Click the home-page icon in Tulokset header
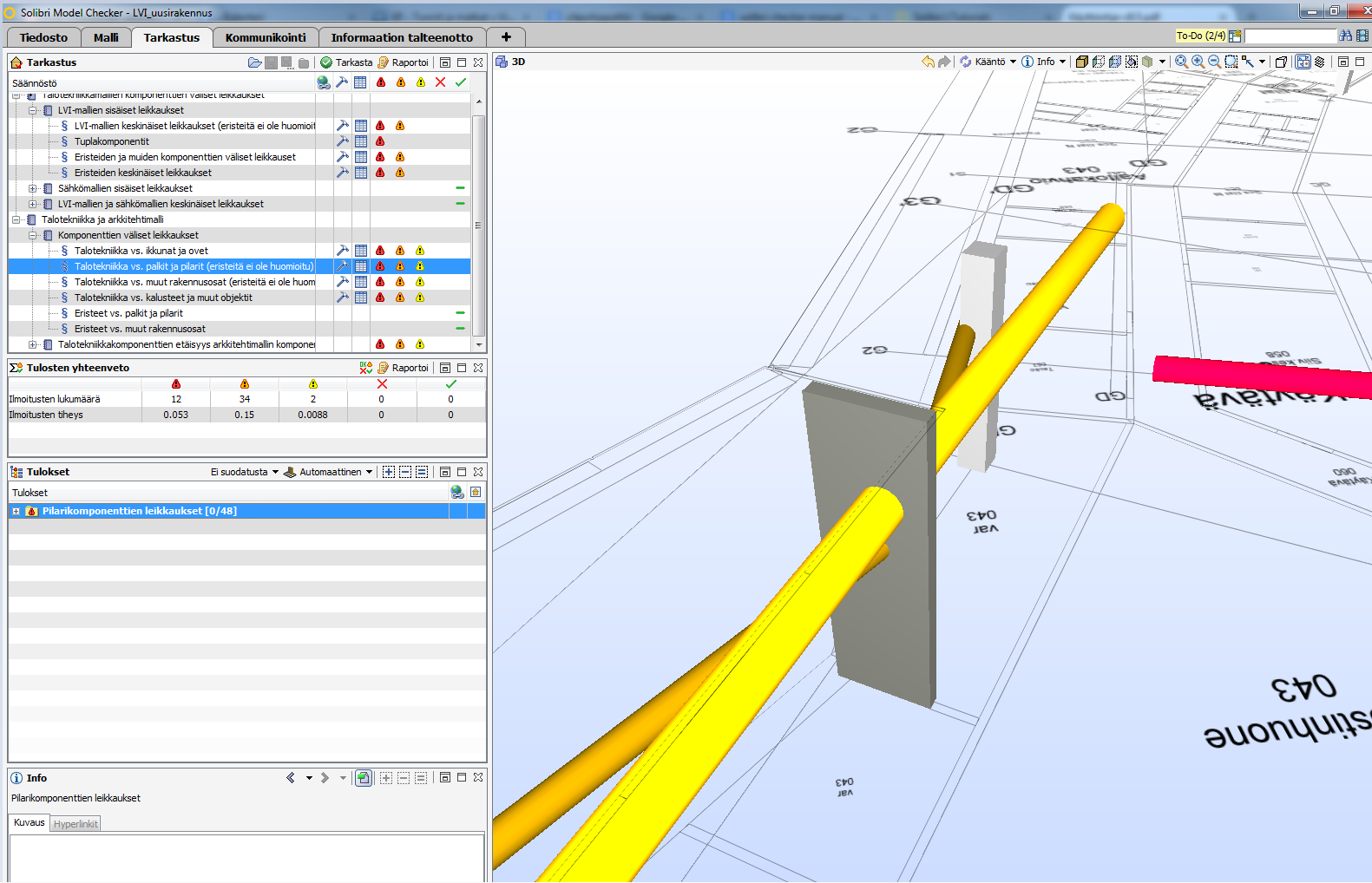 (x=476, y=492)
